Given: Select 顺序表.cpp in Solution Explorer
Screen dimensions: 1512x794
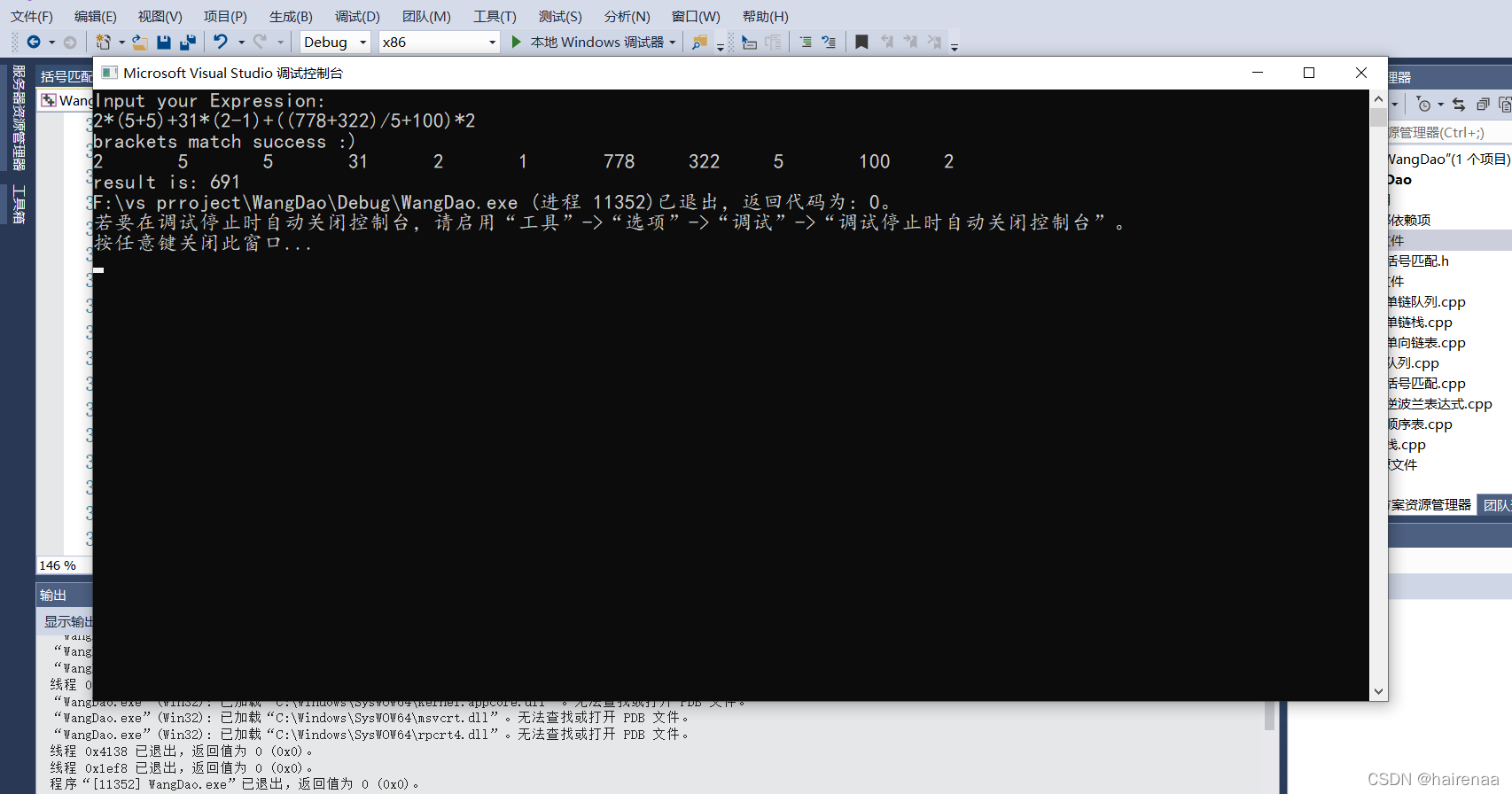Looking at the screenshot, I should [x=1420, y=424].
